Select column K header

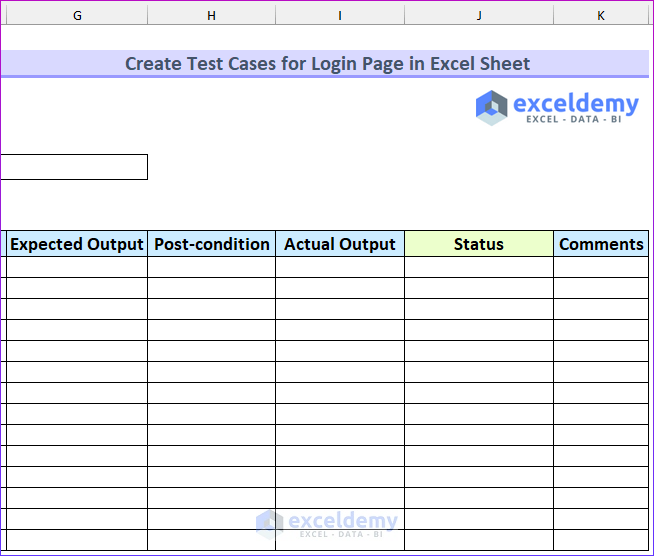coord(601,15)
